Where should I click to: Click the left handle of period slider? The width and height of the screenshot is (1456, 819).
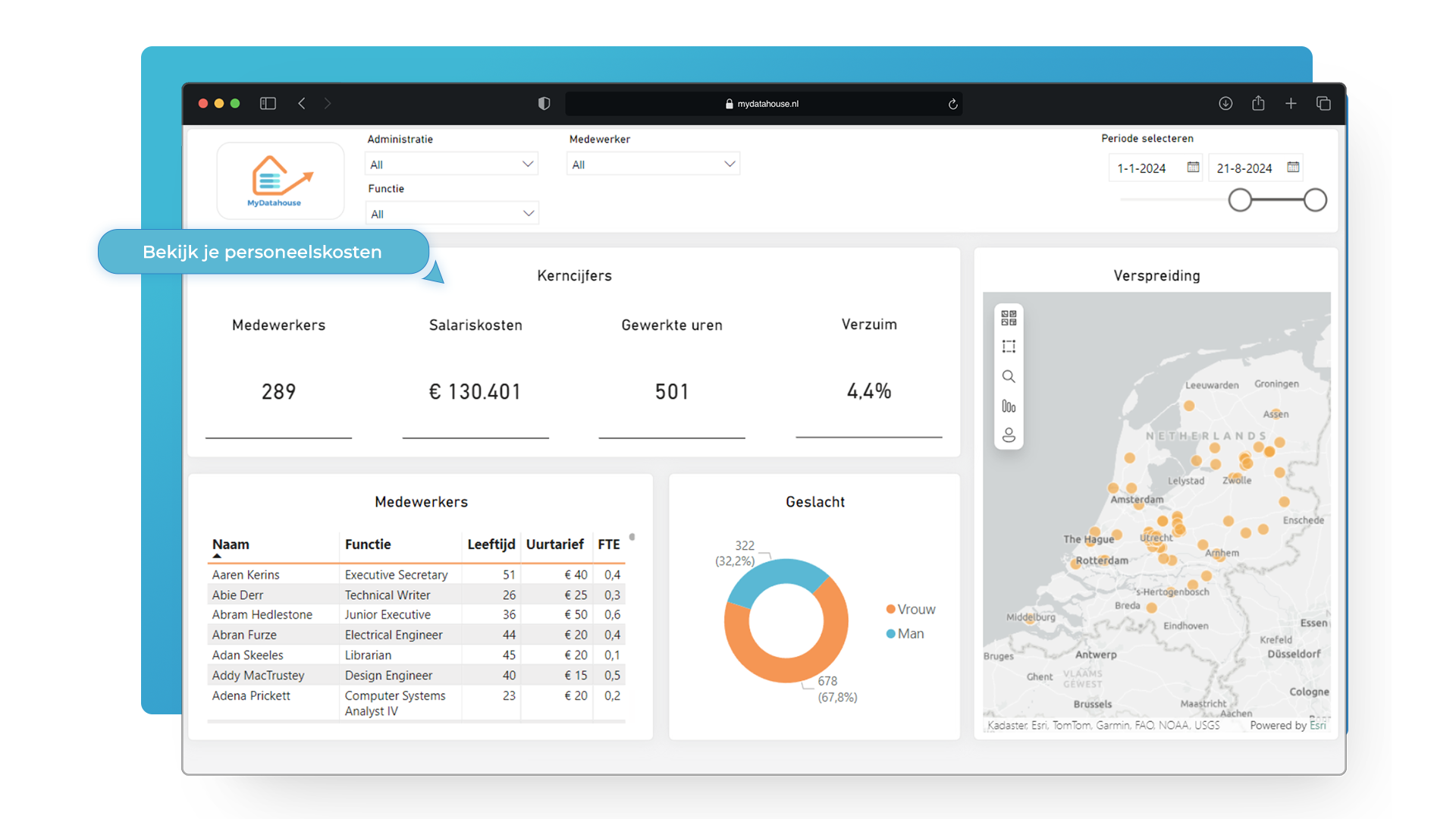[1240, 200]
